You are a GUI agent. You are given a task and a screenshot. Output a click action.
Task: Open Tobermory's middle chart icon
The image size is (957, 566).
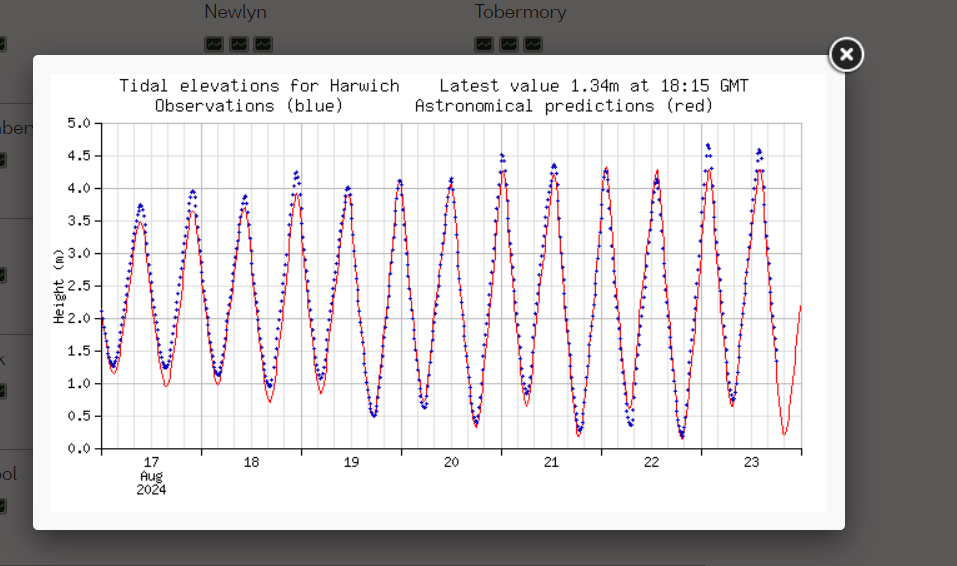coord(508,44)
